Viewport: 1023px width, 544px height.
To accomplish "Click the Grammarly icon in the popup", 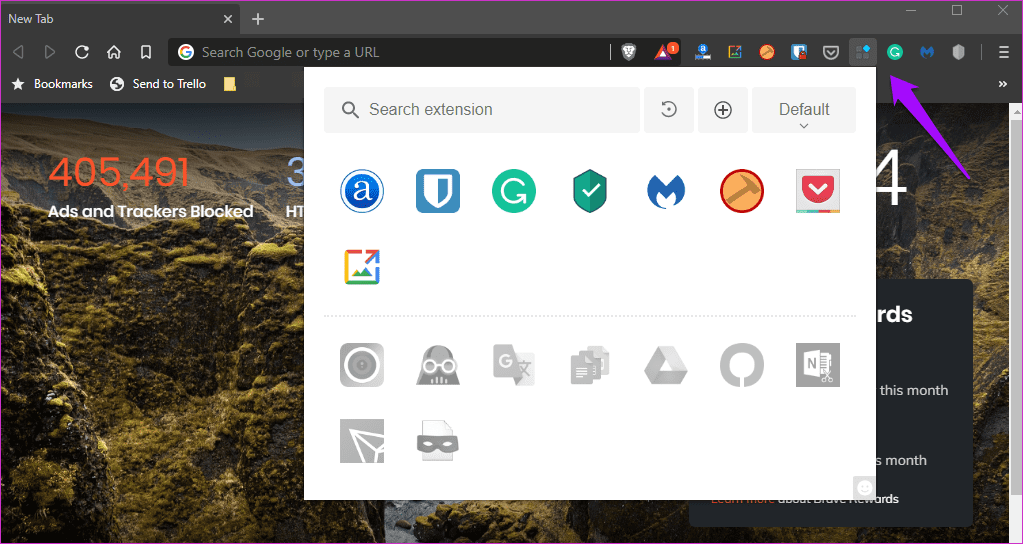I will (514, 191).
